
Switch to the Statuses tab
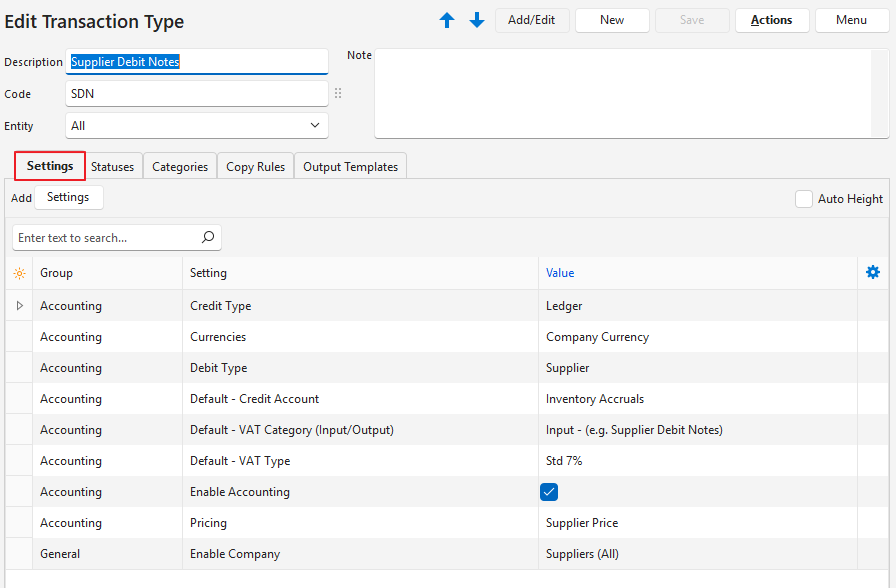click(113, 167)
